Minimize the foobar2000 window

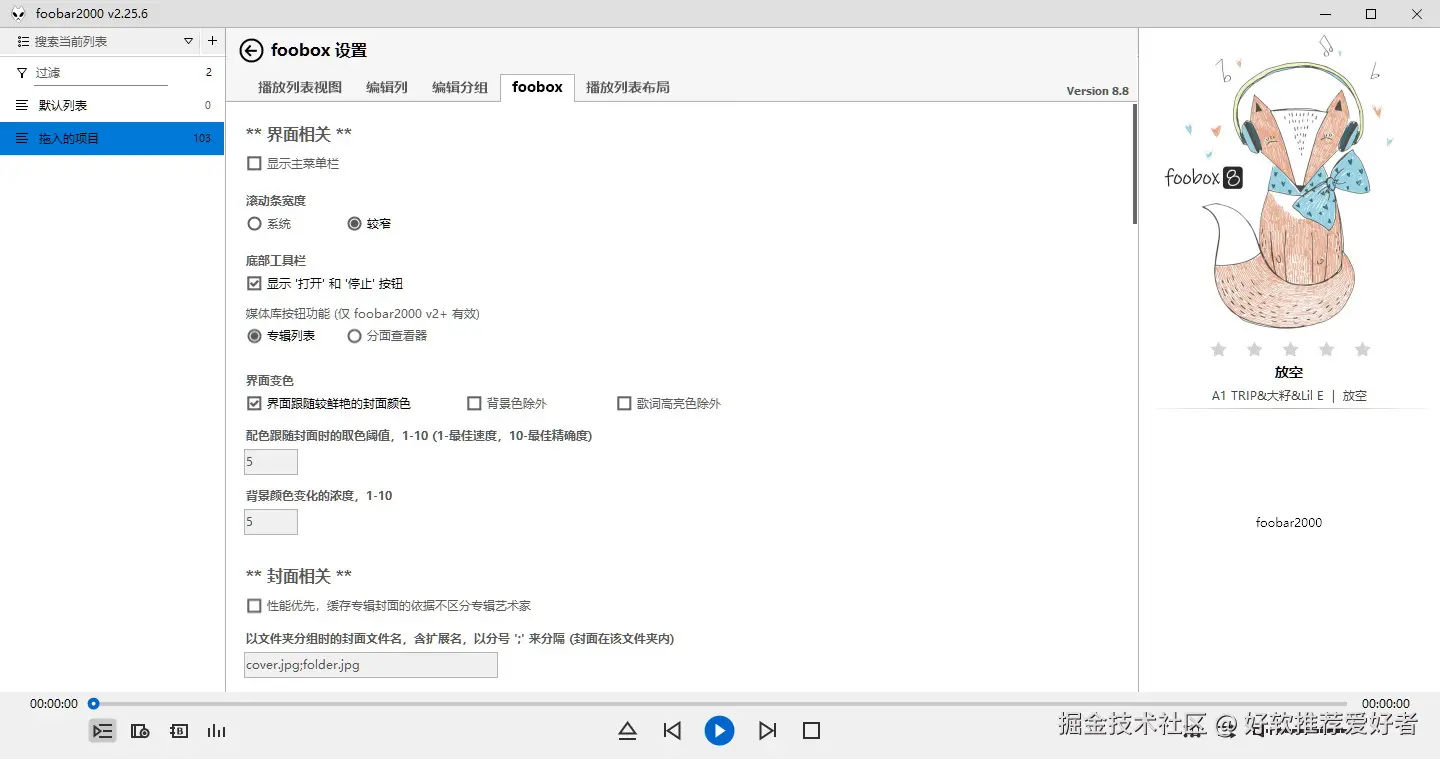click(x=1325, y=13)
